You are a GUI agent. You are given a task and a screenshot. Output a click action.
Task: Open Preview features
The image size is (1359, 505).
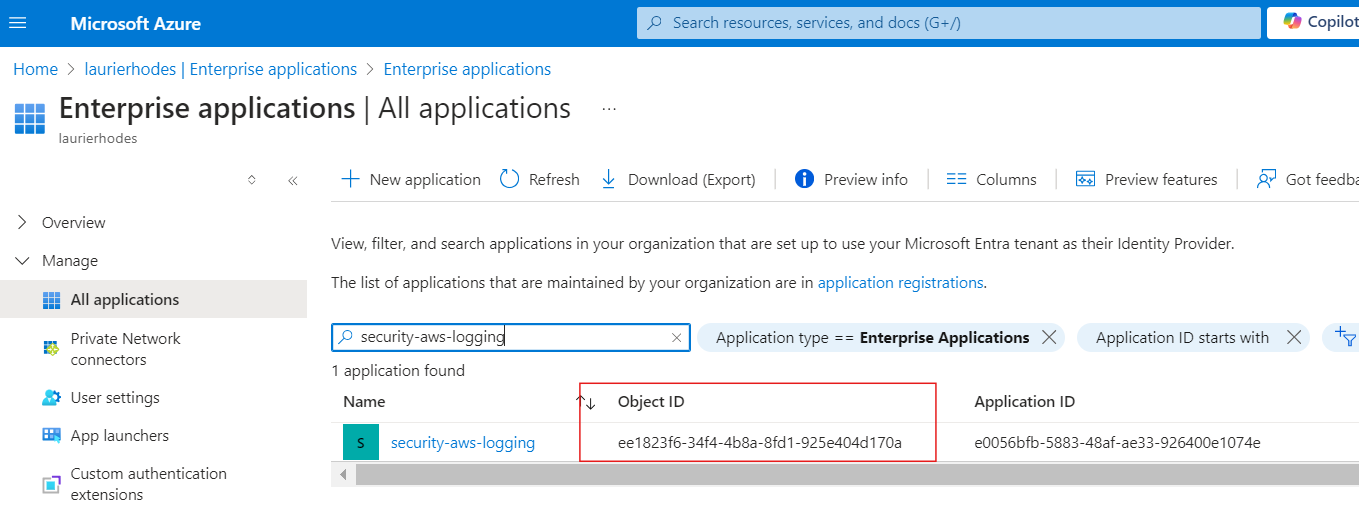[1146, 179]
